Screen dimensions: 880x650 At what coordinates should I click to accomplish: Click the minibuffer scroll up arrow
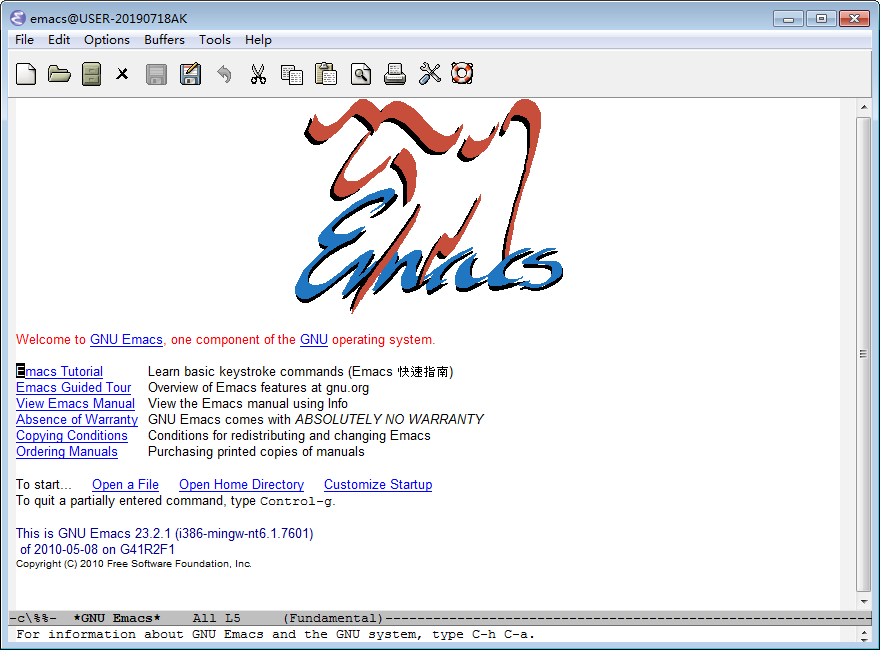pyautogui.click(x=864, y=631)
